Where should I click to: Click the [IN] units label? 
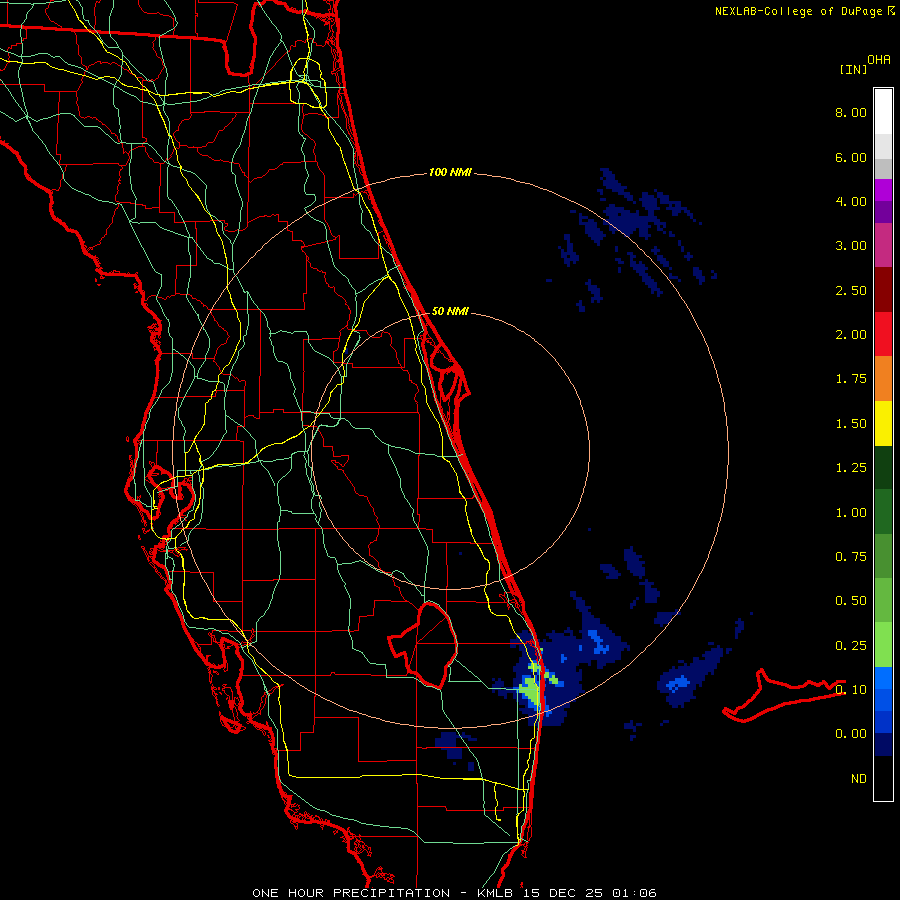tap(854, 69)
